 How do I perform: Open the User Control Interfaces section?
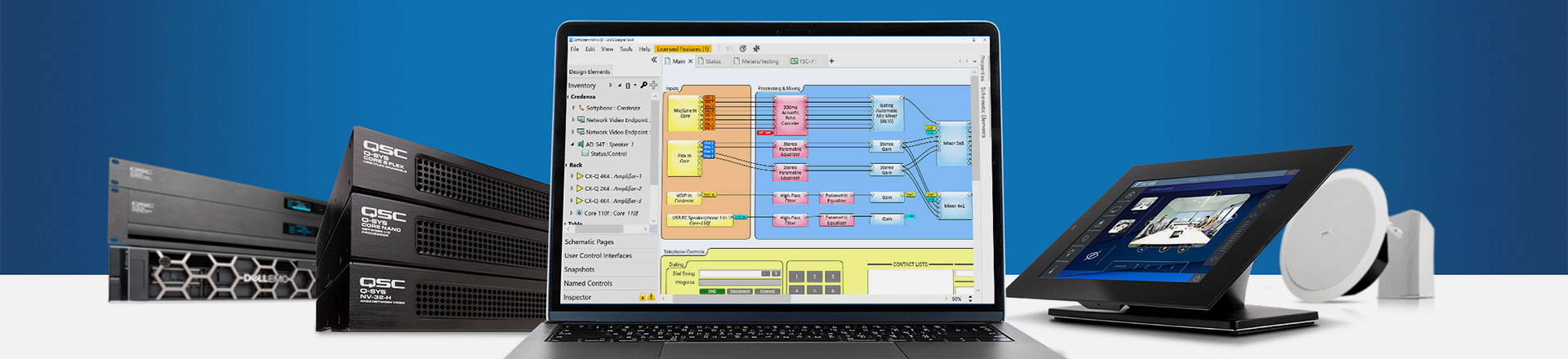point(610,256)
